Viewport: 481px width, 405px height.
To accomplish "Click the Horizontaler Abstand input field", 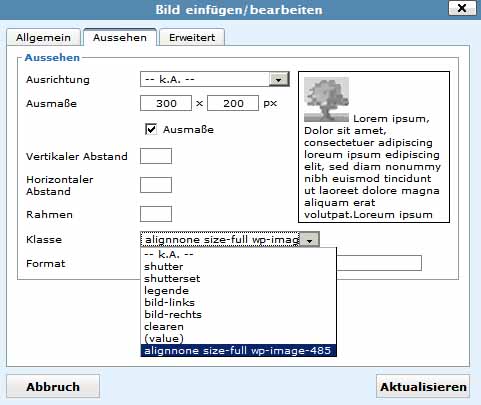I will click(x=156, y=185).
